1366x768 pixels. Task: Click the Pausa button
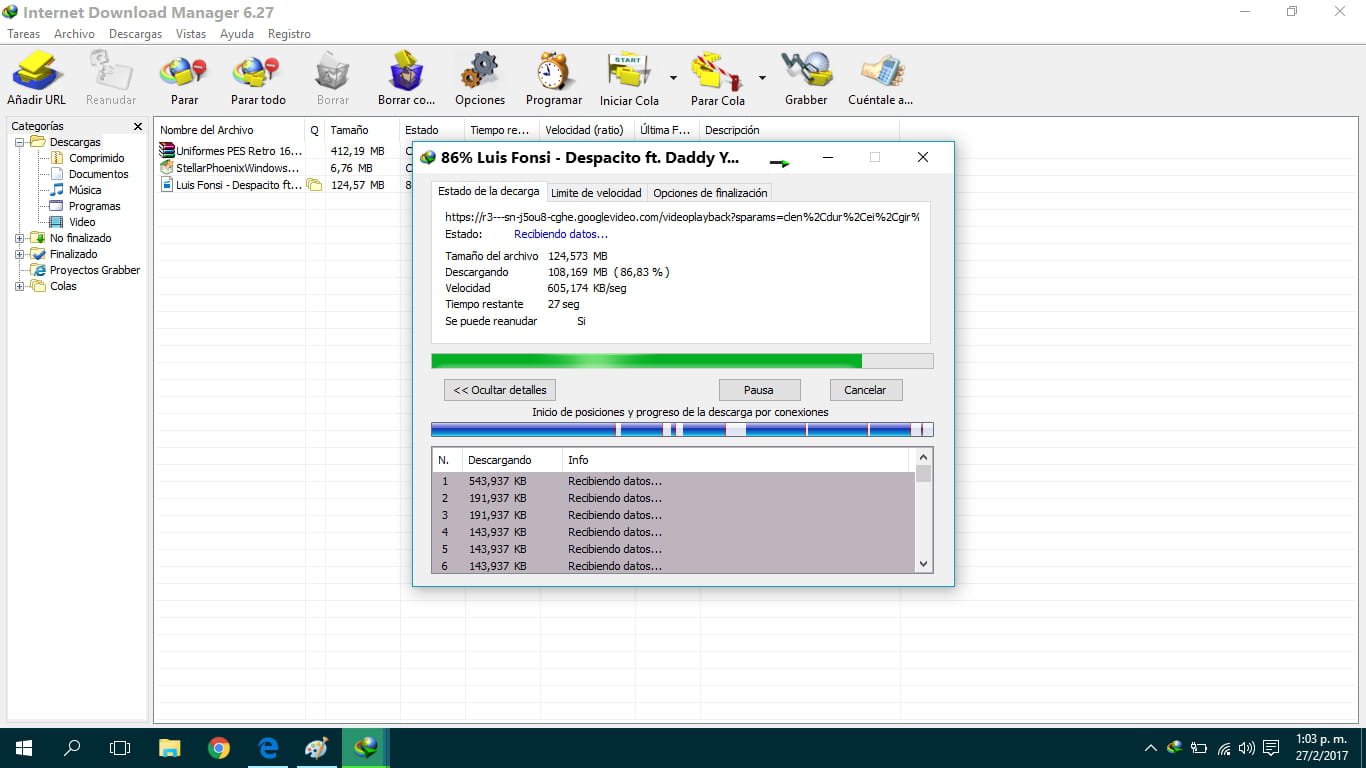759,390
